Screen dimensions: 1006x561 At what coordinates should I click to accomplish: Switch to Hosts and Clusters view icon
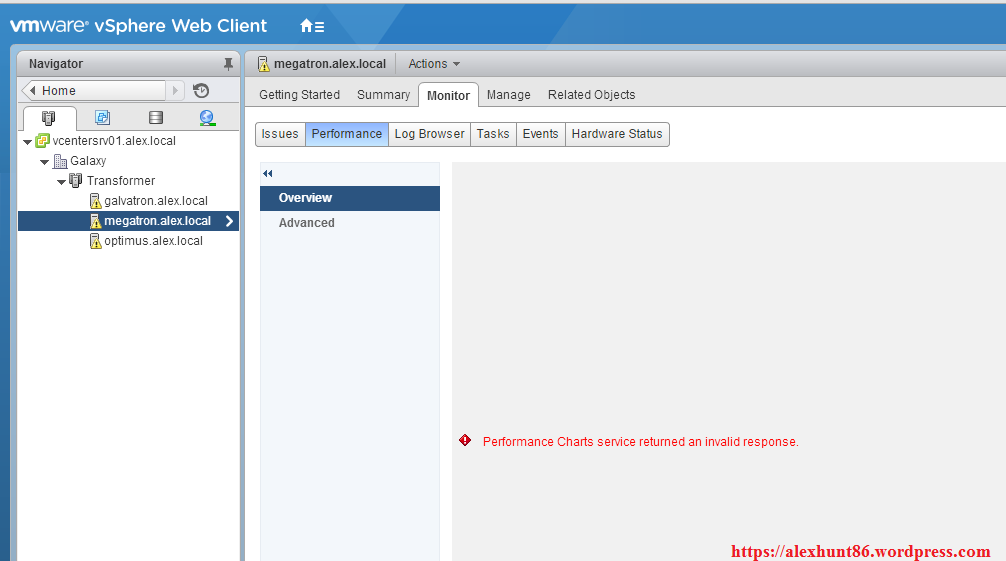pyautogui.click(x=49, y=118)
